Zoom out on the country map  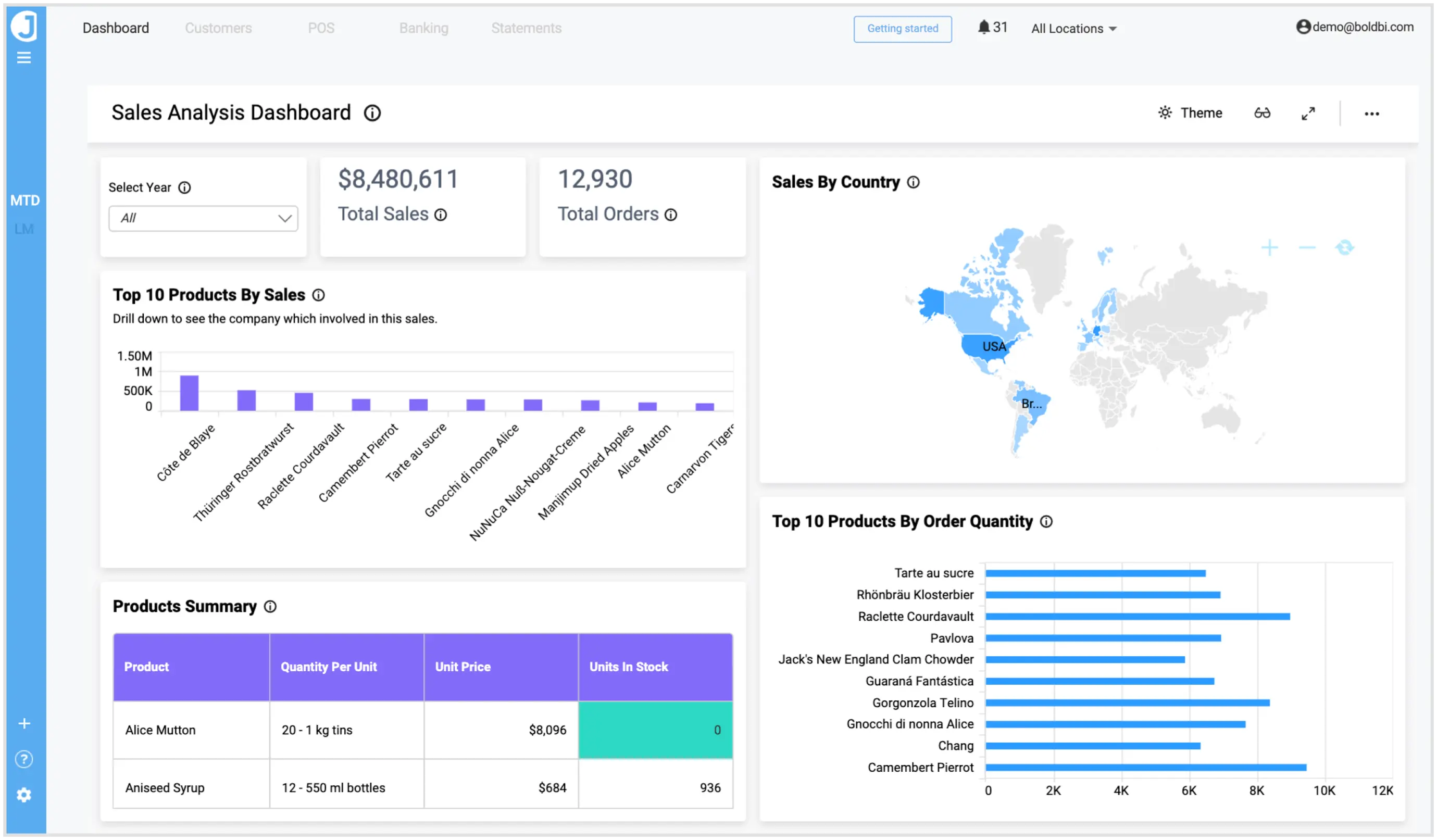pyautogui.click(x=1306, y=247)
